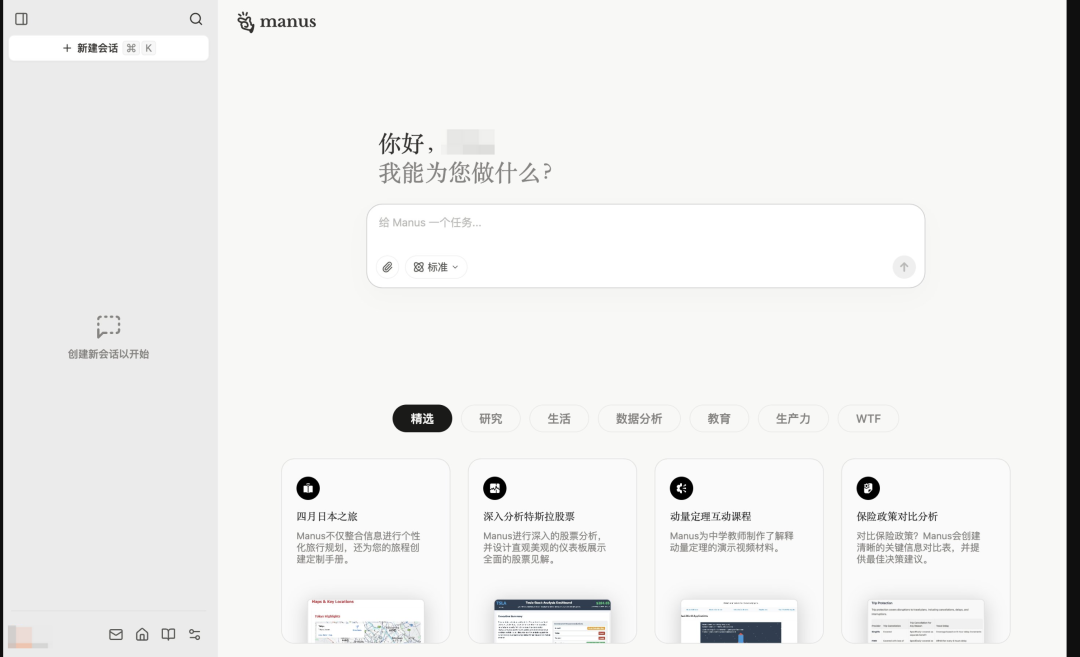Open the settings sliders icon

(195, 634)
